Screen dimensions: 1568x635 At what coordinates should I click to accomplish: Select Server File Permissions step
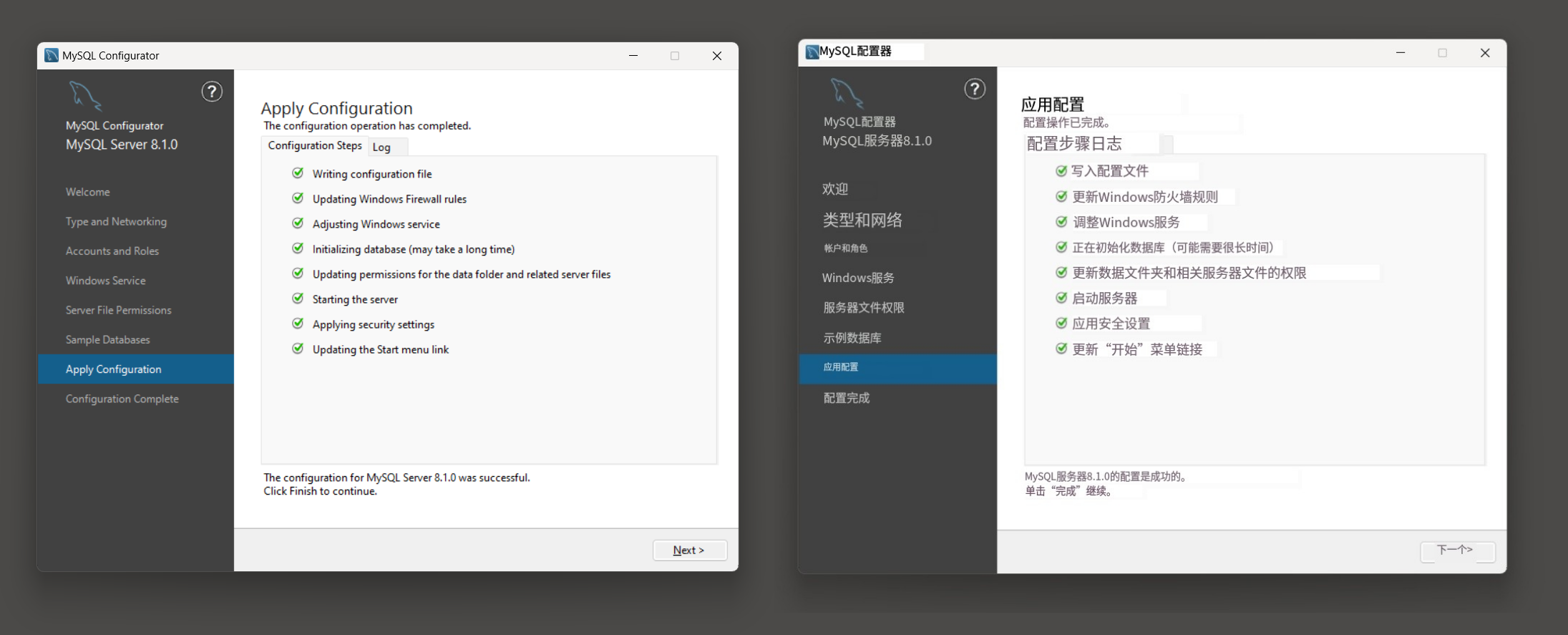(x=119, y=310)
